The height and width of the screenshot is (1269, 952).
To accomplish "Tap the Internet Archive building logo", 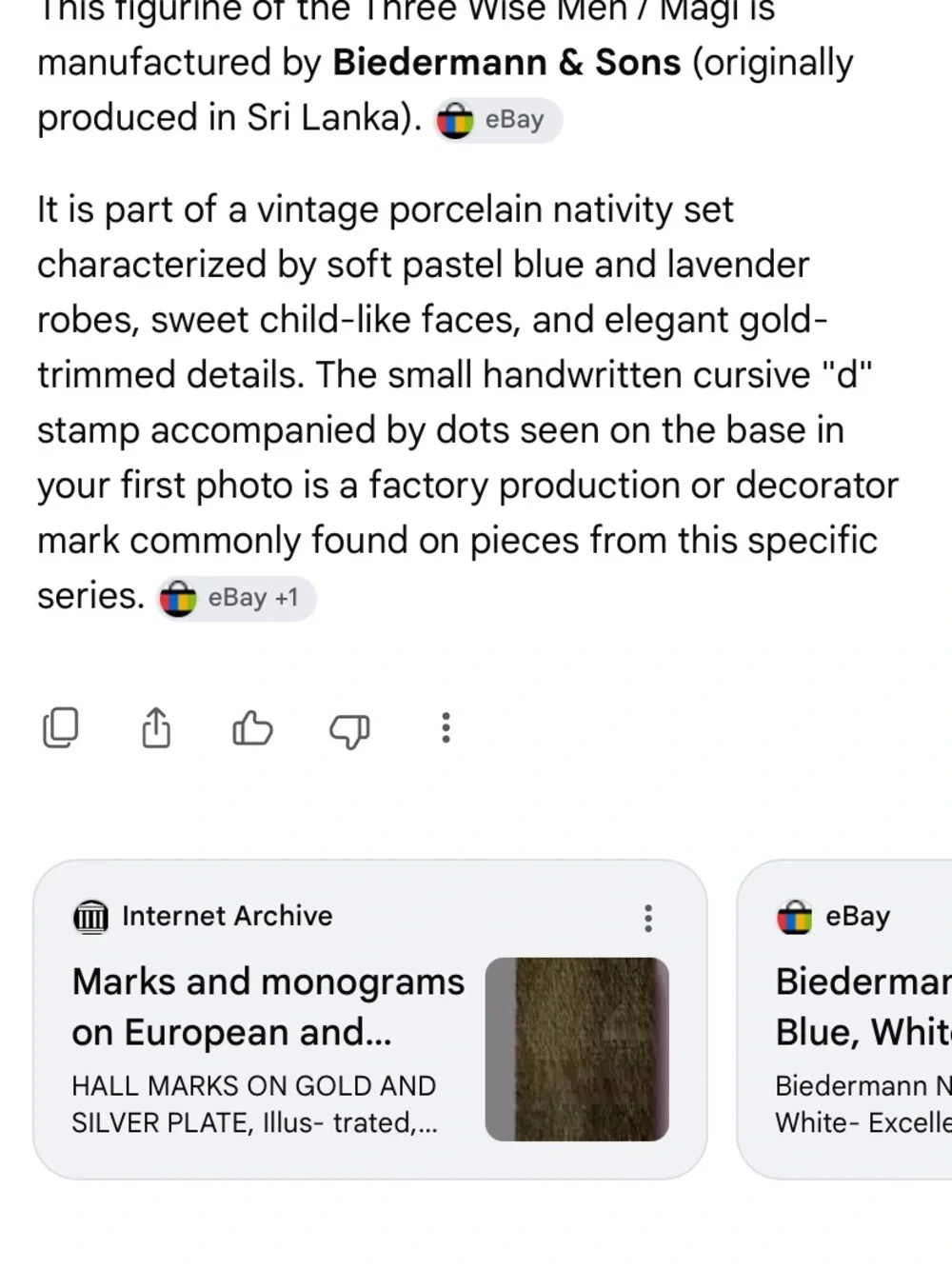I will [91, 917].
